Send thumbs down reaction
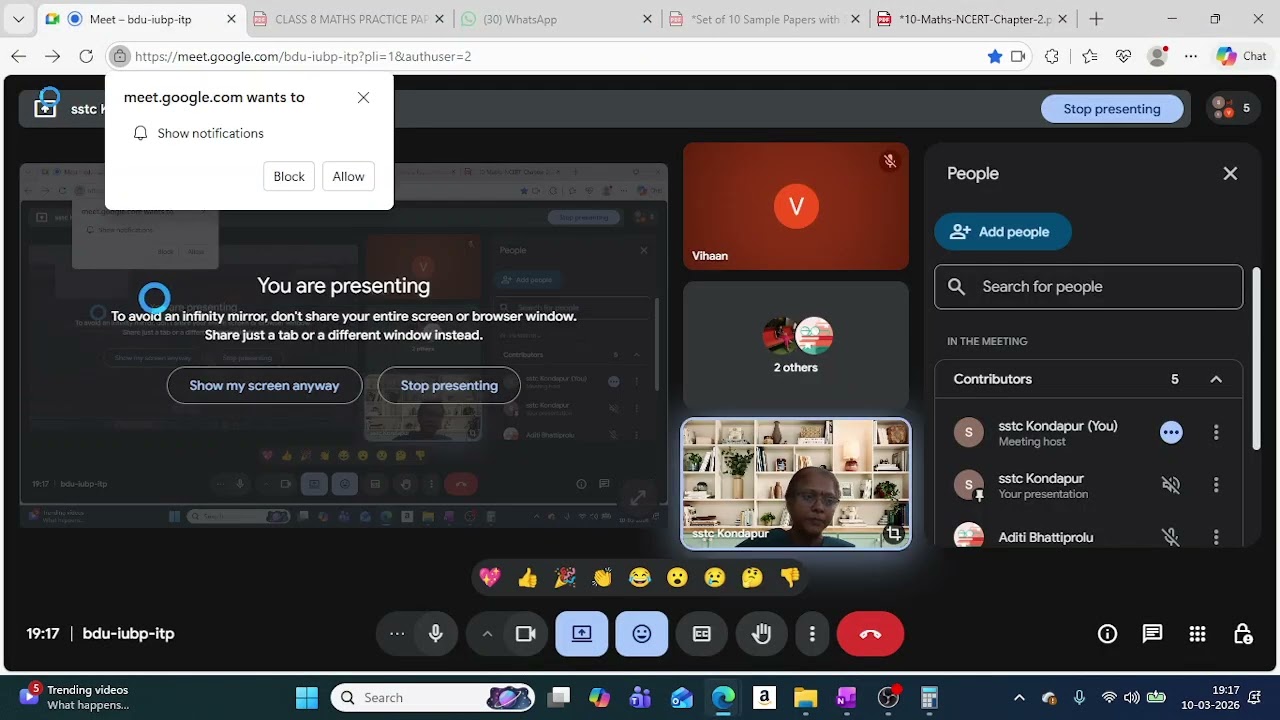The image size is (1280, 720). tap(790, 577)
